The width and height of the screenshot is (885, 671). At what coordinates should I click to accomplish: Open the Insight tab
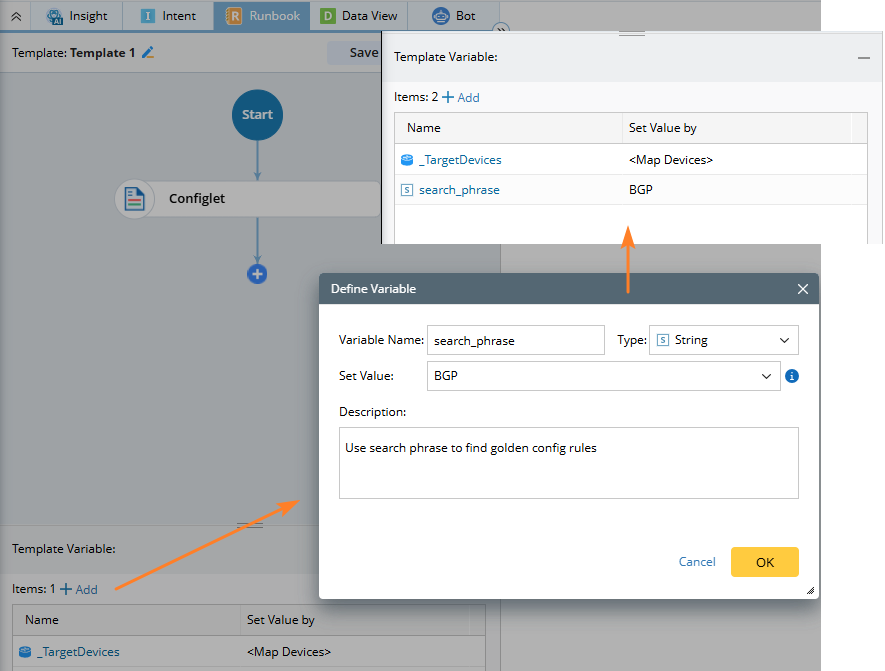[77, 16]
